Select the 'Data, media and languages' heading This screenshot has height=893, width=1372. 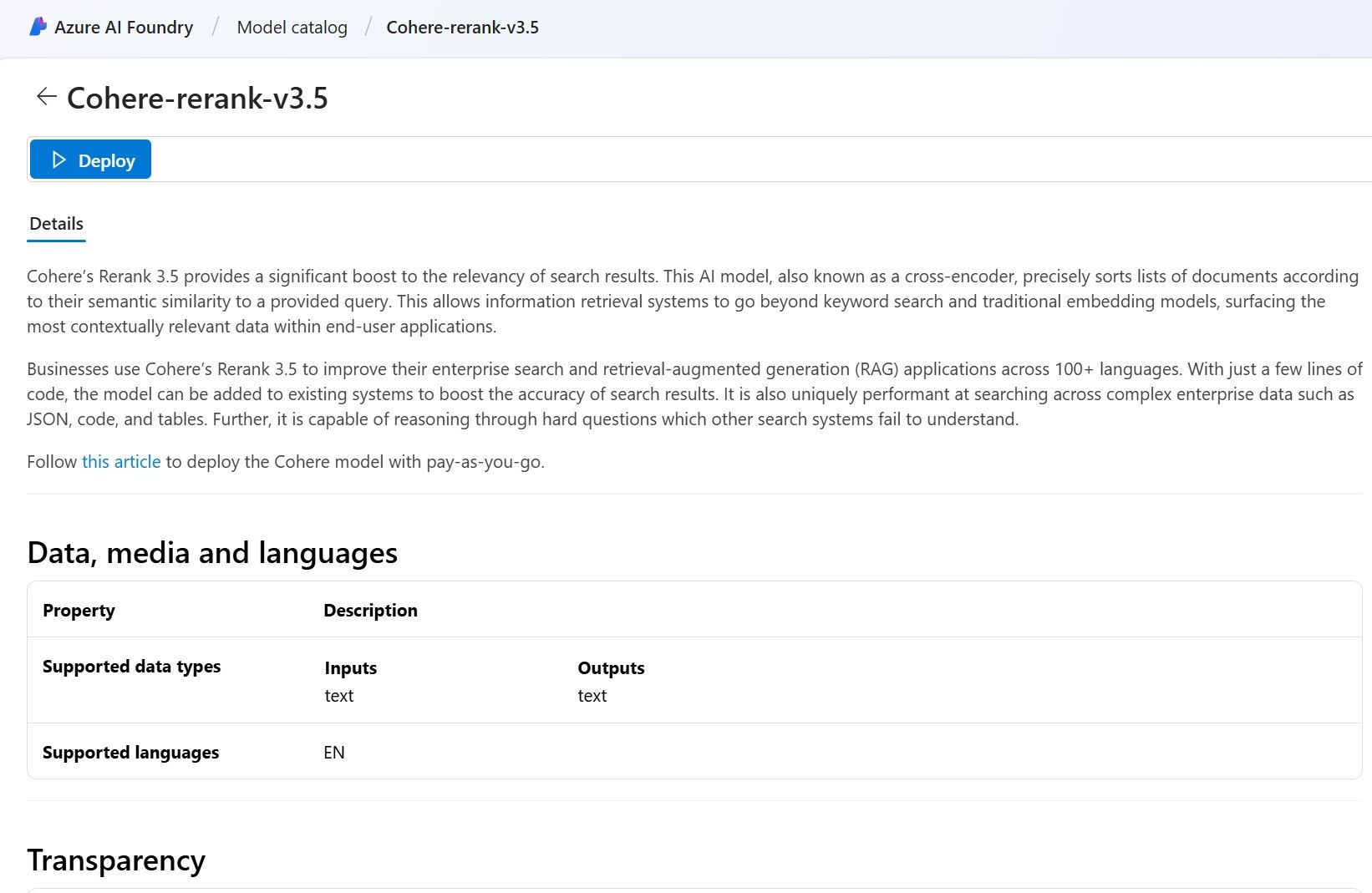[x=212, y=553]
